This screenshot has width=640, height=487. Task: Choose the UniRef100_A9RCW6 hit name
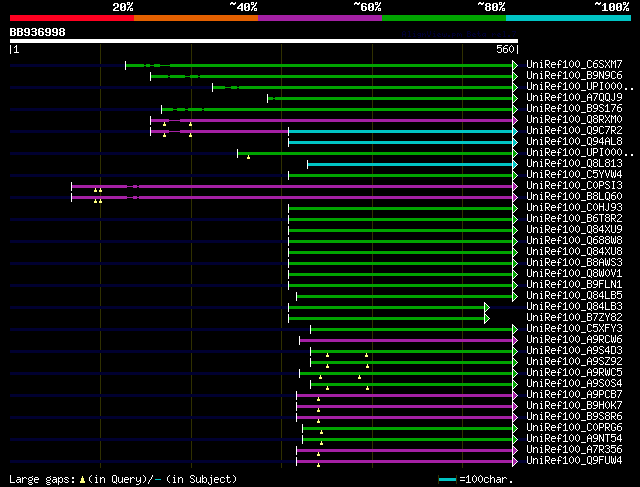coord(574,340)
